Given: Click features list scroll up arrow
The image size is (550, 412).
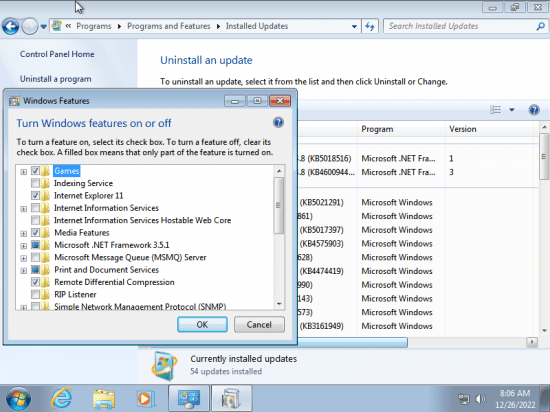Looking at the screenshot, I should coord(279,171).
